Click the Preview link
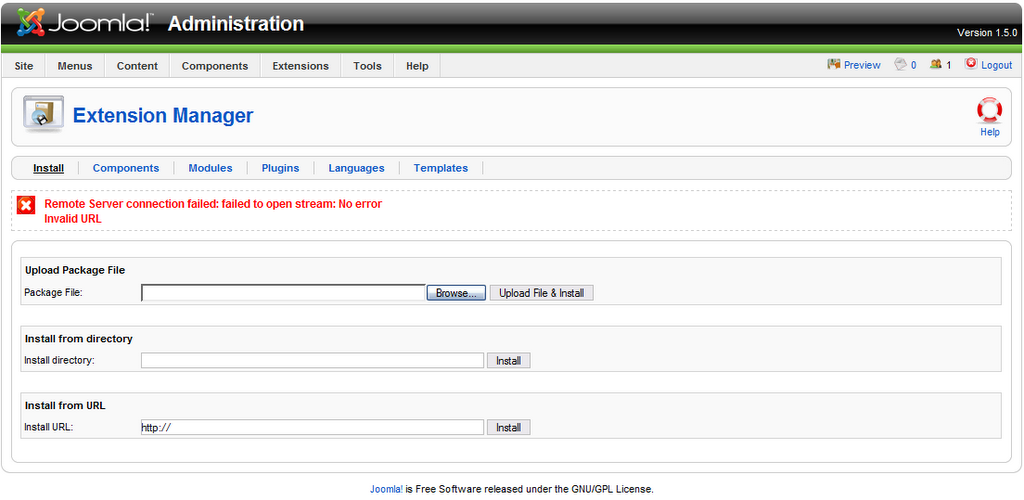Viewport: 1024px width, 500px height. (x=862, y=65)
